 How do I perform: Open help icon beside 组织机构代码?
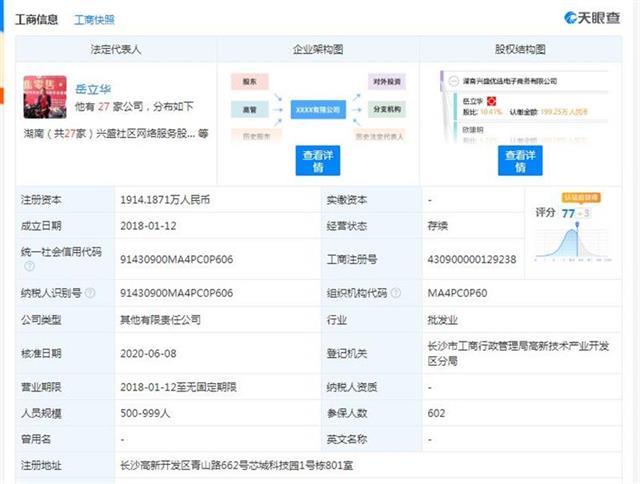click(396, 293)
